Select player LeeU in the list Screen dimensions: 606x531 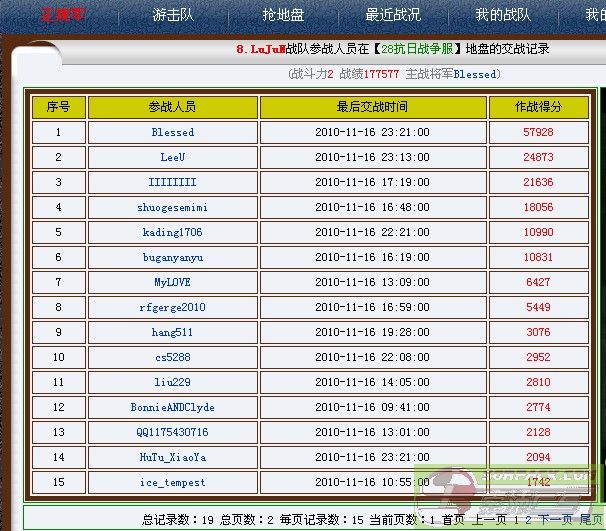pyautogui.click(x=173, y=157)
